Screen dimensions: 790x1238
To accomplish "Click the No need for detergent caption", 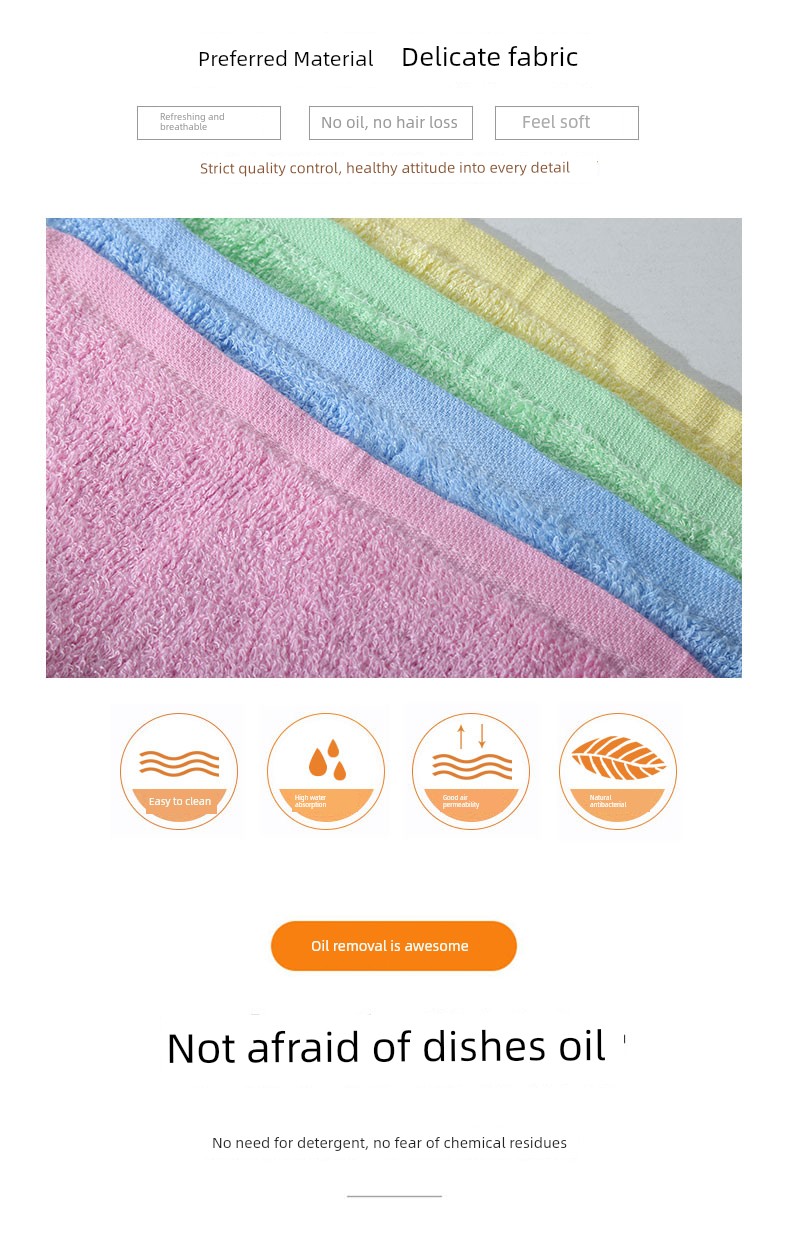I will tap(390, 1143).
